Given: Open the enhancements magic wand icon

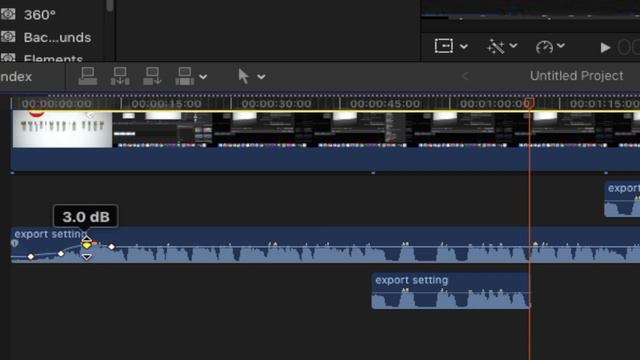Looking at the screenshot, I should coord(496,46).
